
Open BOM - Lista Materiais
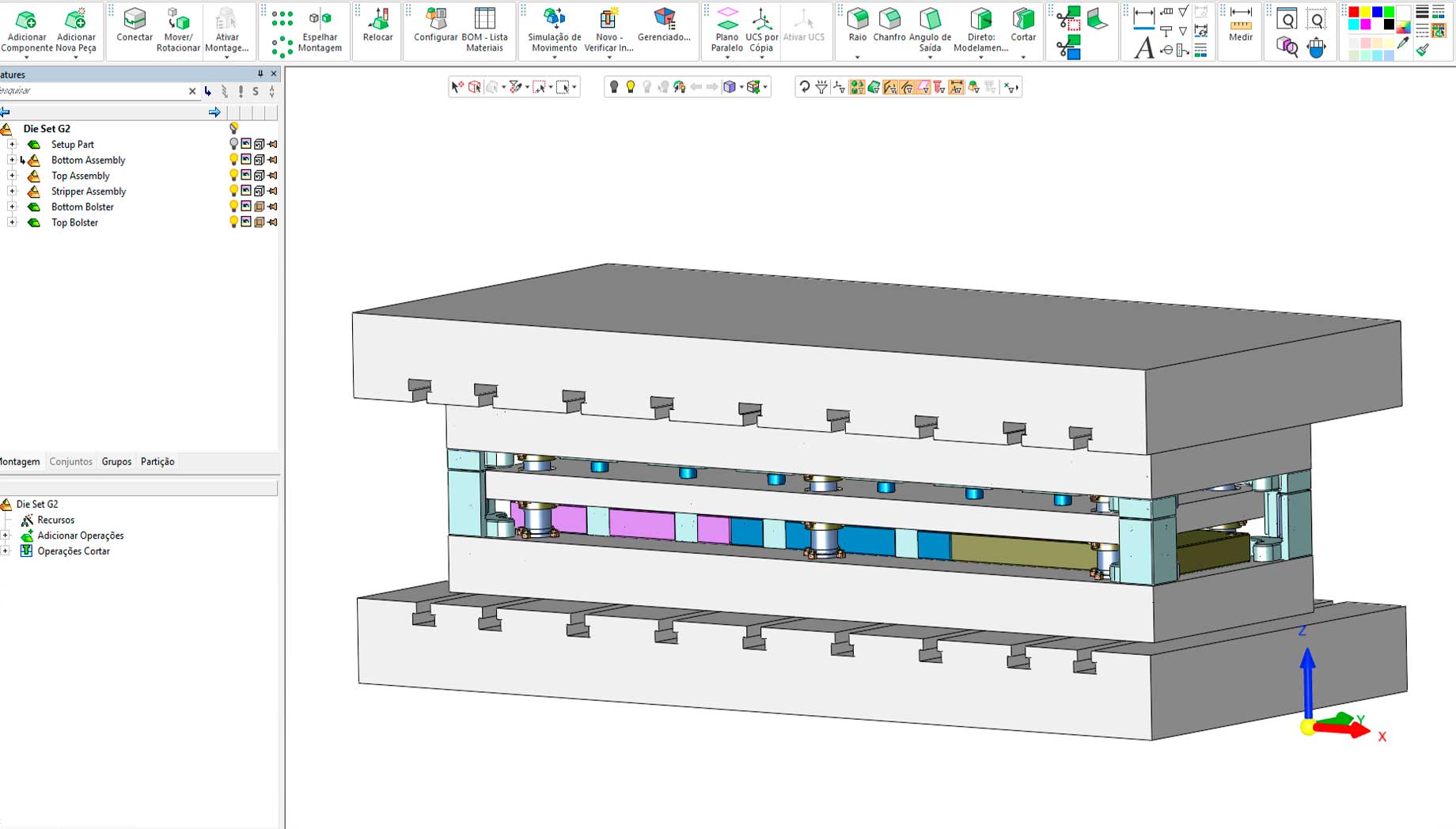pyautogui.click(x=484, y=29)
